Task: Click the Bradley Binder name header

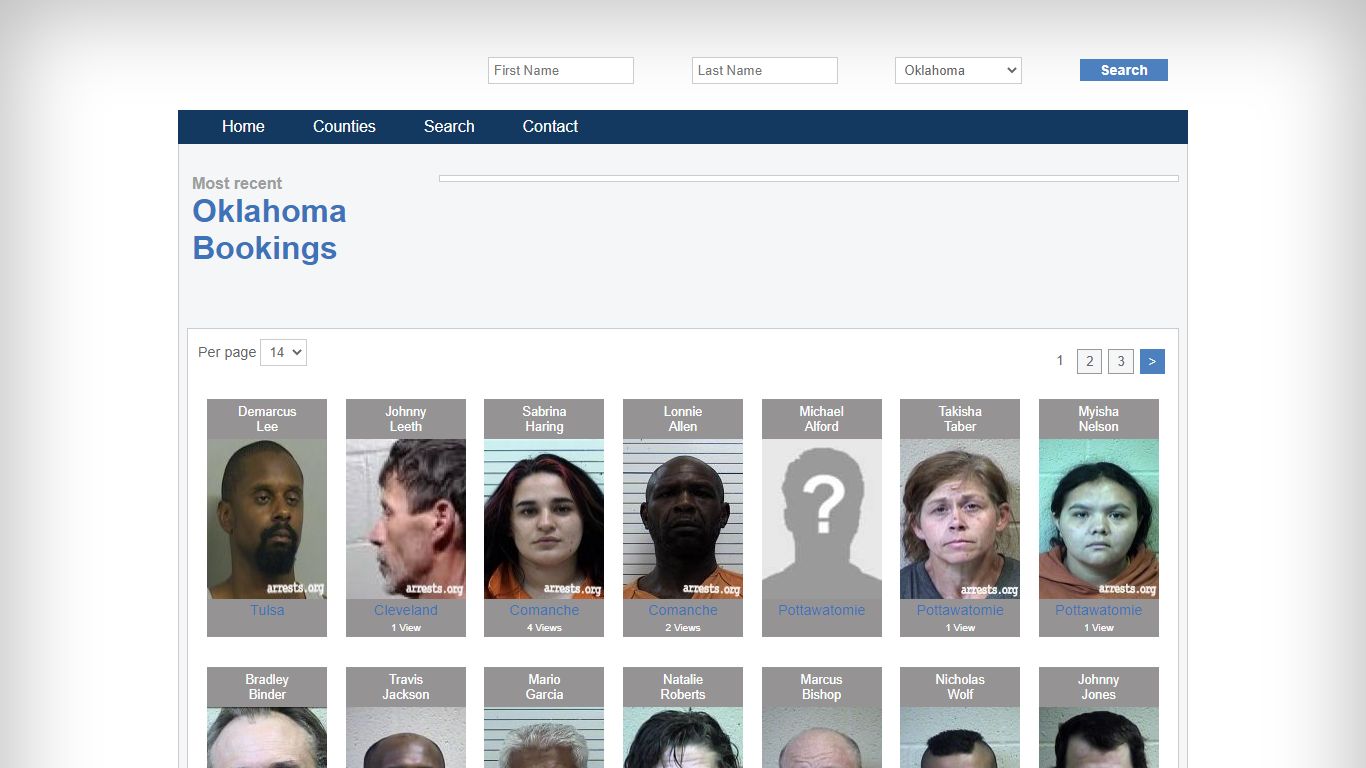Action: pos(267,687)
